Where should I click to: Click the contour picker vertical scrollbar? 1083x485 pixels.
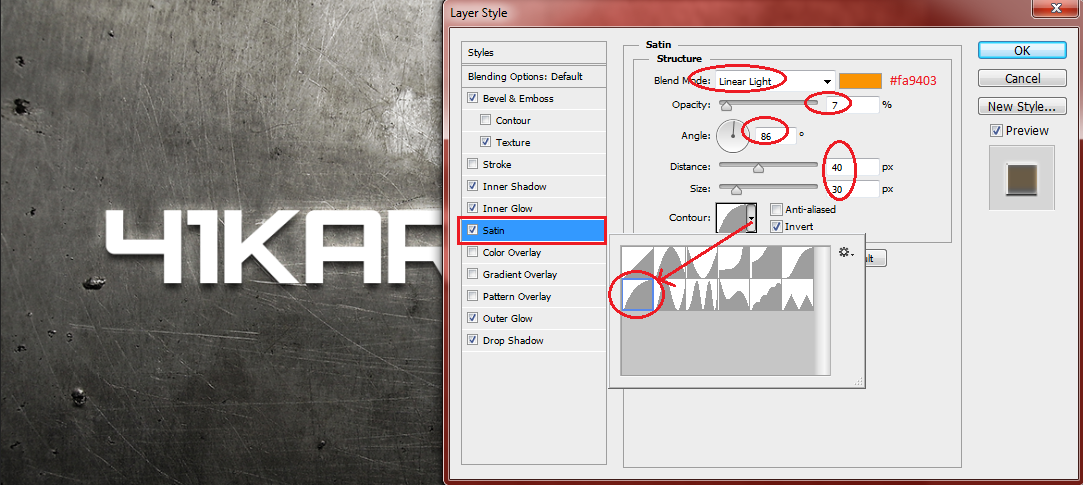[823, 310]
